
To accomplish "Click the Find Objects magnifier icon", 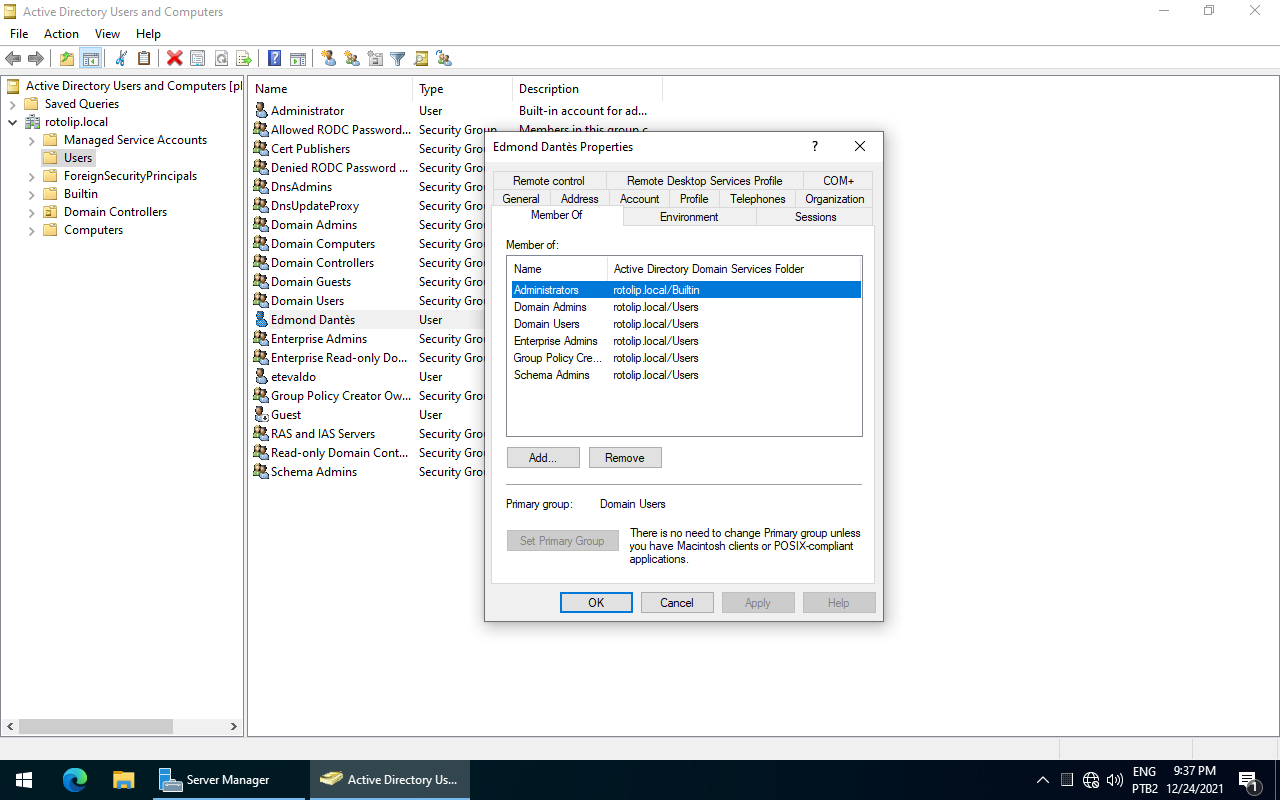I will pos(421,59).
